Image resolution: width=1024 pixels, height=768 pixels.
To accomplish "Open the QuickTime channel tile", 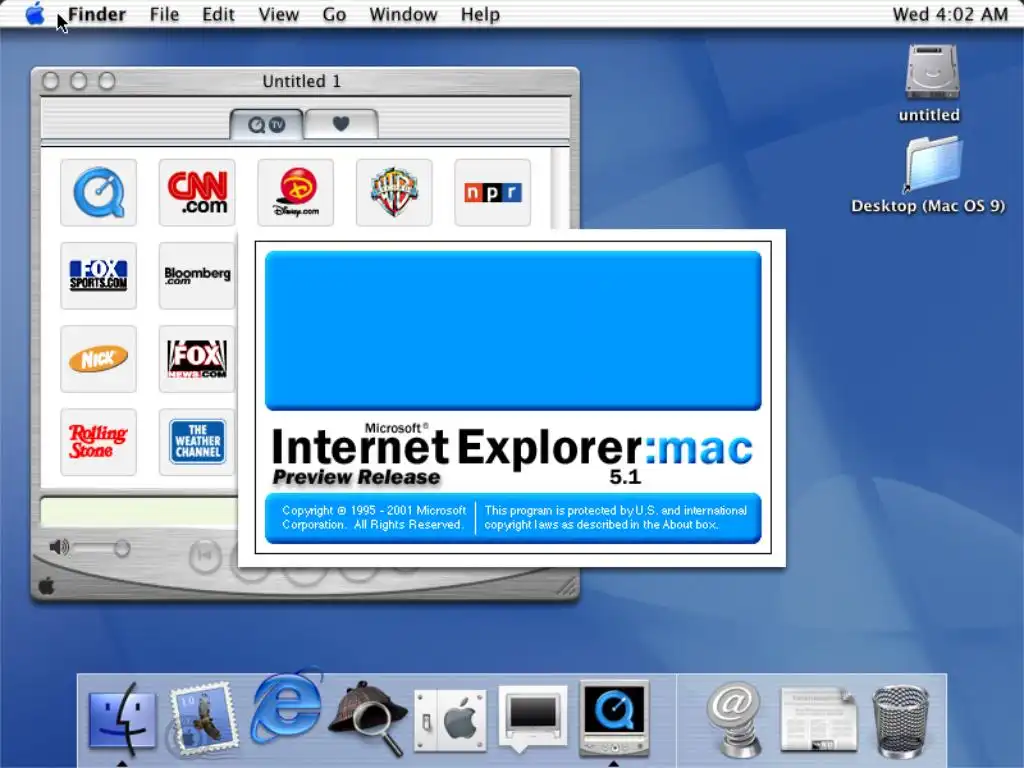I will [99, 193].
